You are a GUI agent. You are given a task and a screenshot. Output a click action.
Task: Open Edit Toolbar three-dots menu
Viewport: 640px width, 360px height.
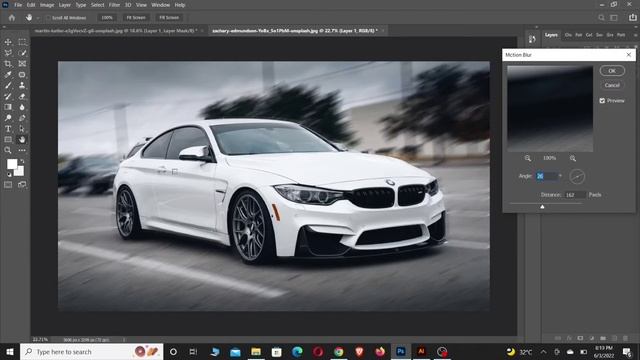pos(22,151)
